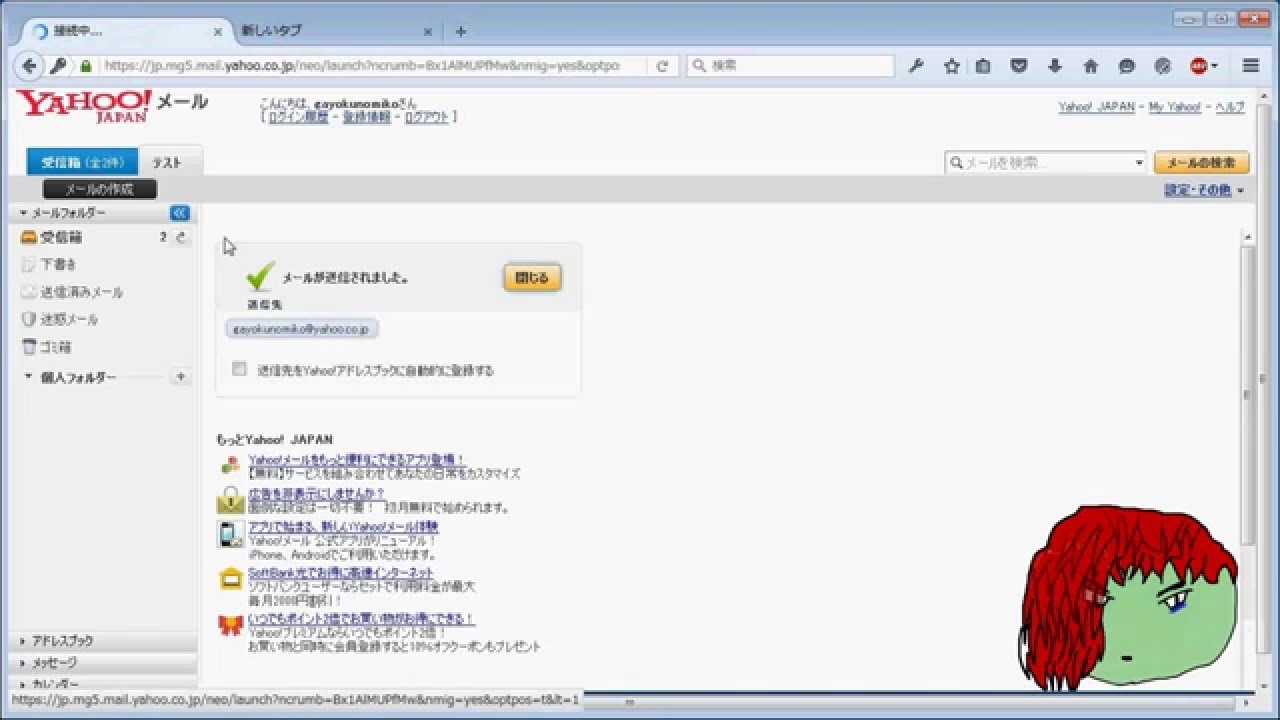Open the ログイン履歴 link
Image resolution: width=1280 pixels, height=720 pixels.
298,117
